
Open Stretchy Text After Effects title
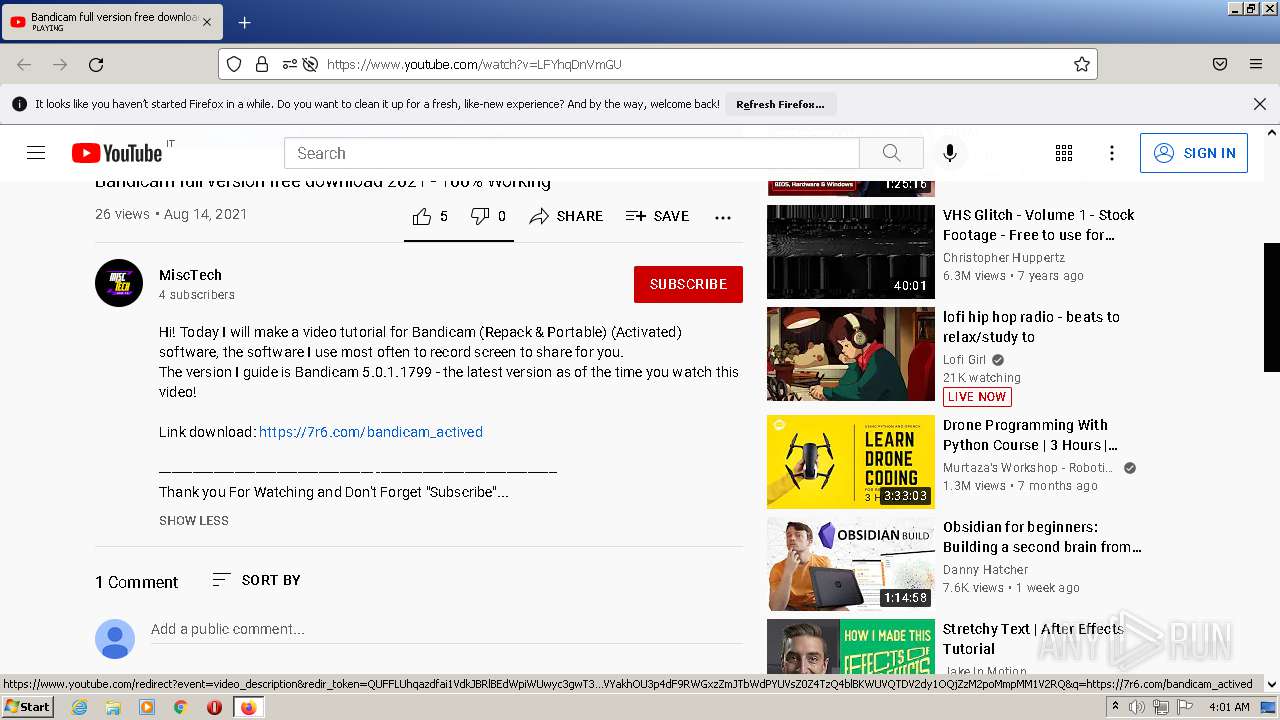(1033, 639)
